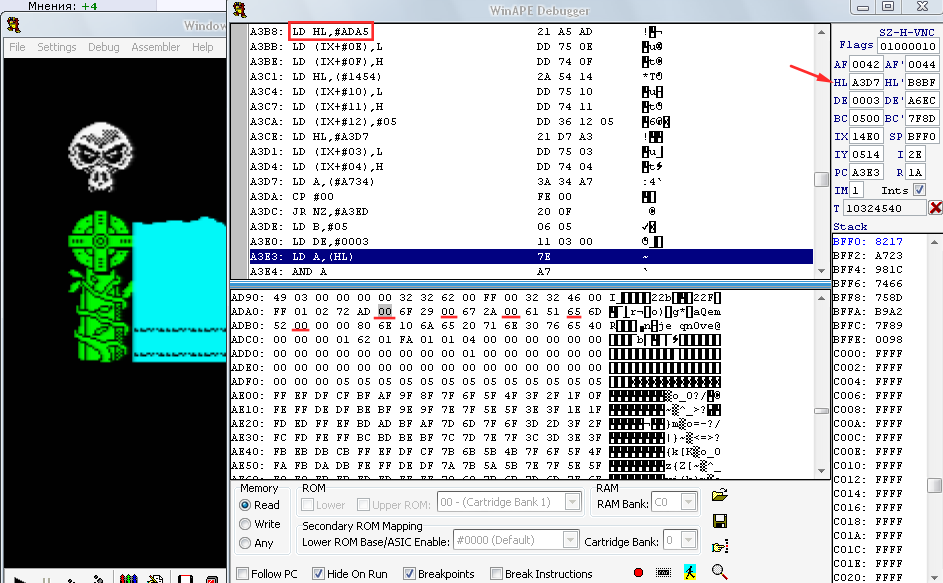Click the Stack list scroll-up arrow

point(935,242)
